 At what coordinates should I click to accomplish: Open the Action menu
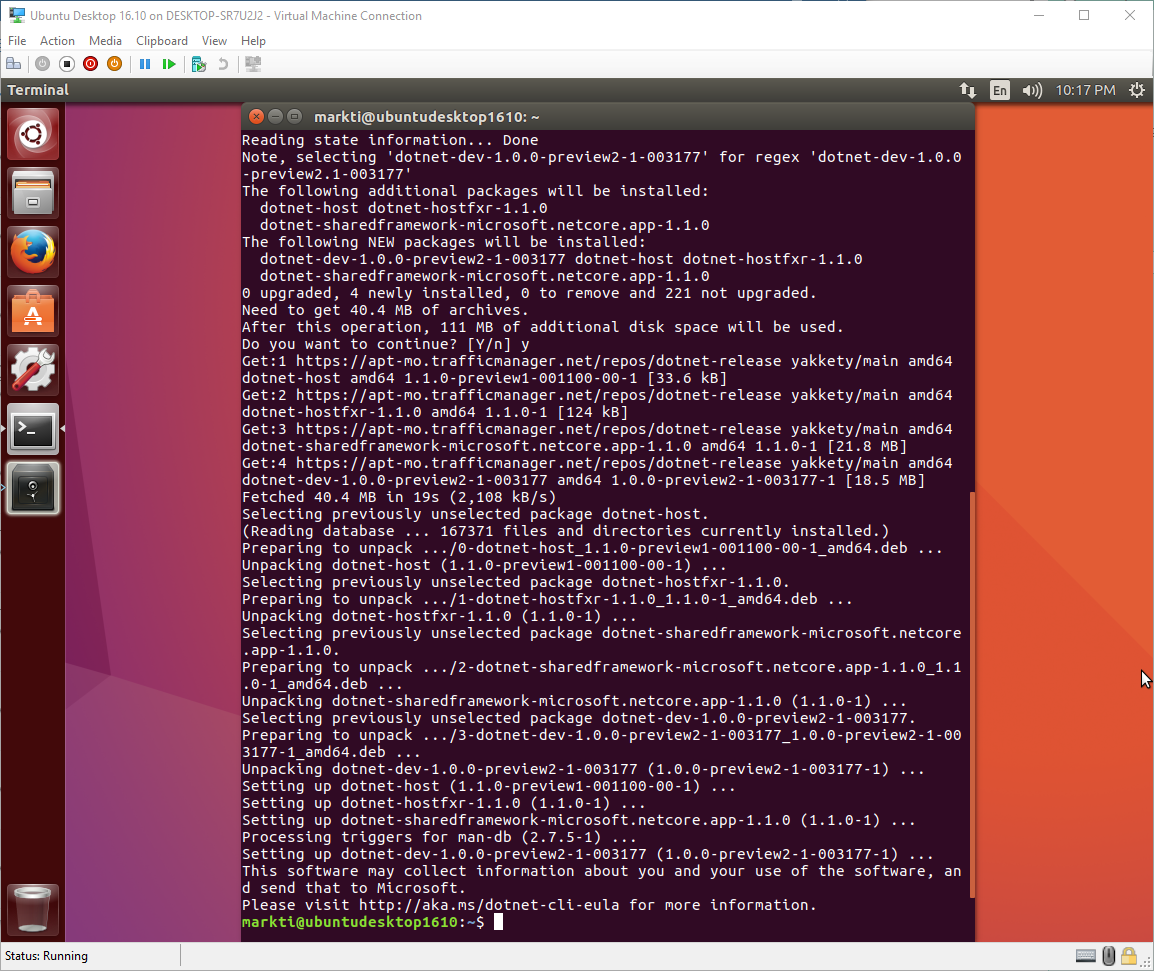57,41
